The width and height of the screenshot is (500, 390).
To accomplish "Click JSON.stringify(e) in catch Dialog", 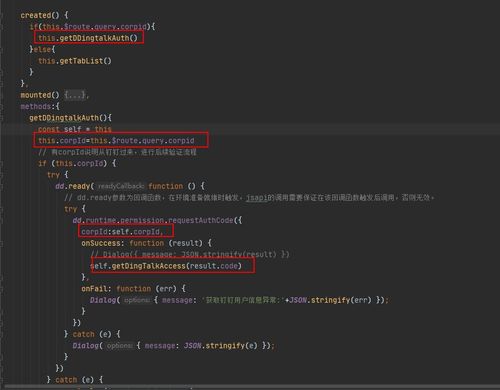I will (221, 346).
